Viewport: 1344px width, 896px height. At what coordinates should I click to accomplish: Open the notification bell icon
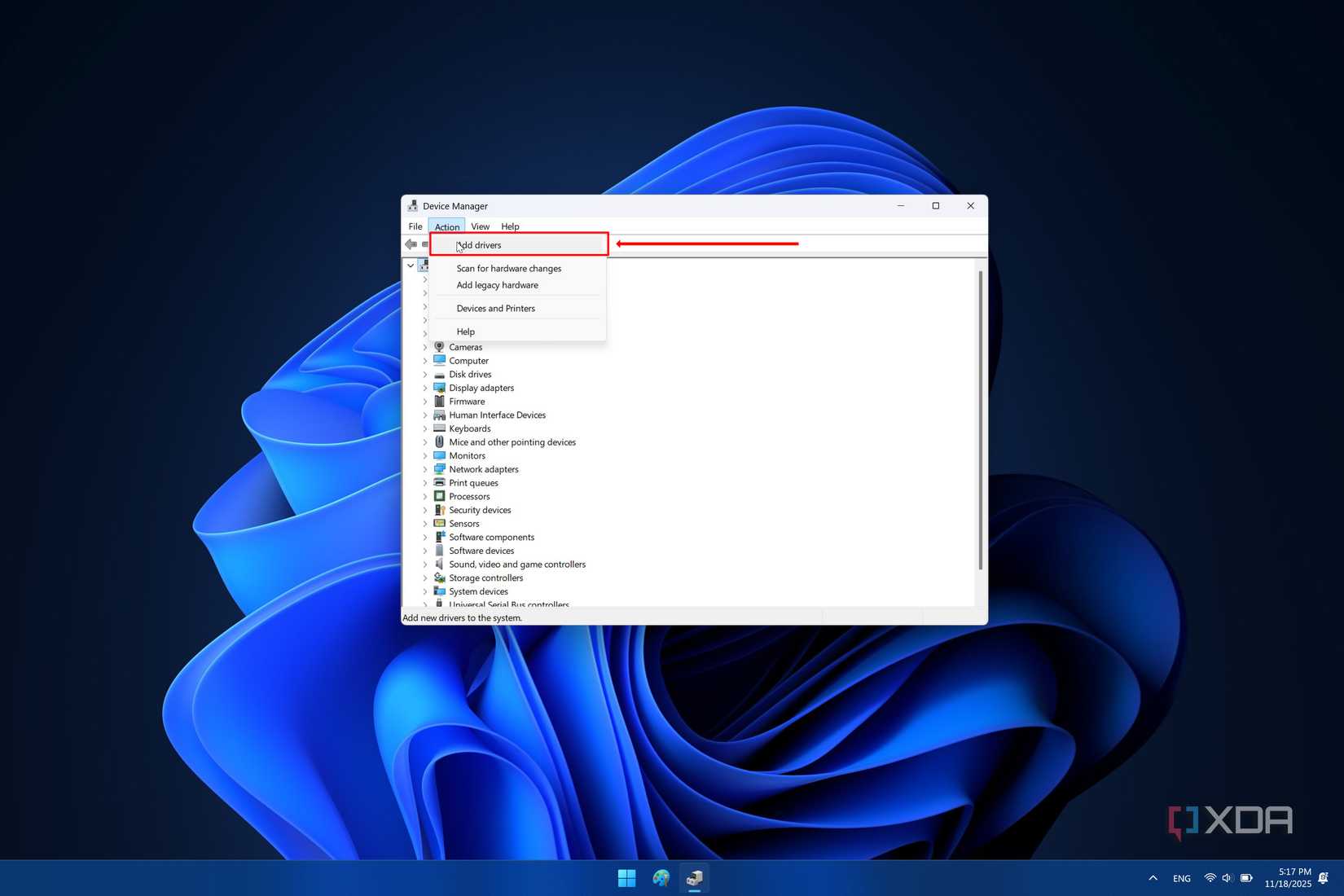tap(1324, 878)
